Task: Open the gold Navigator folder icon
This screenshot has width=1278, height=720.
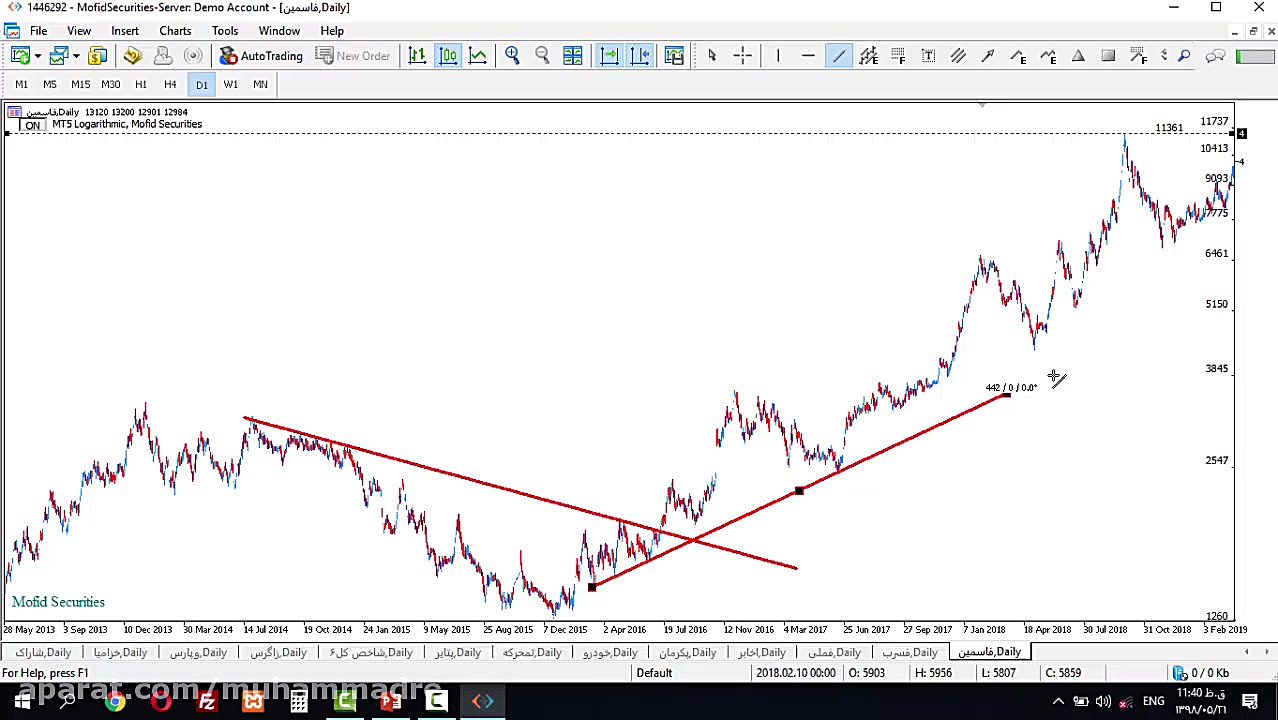Action: pyautogui.click(x=132, y=56)
